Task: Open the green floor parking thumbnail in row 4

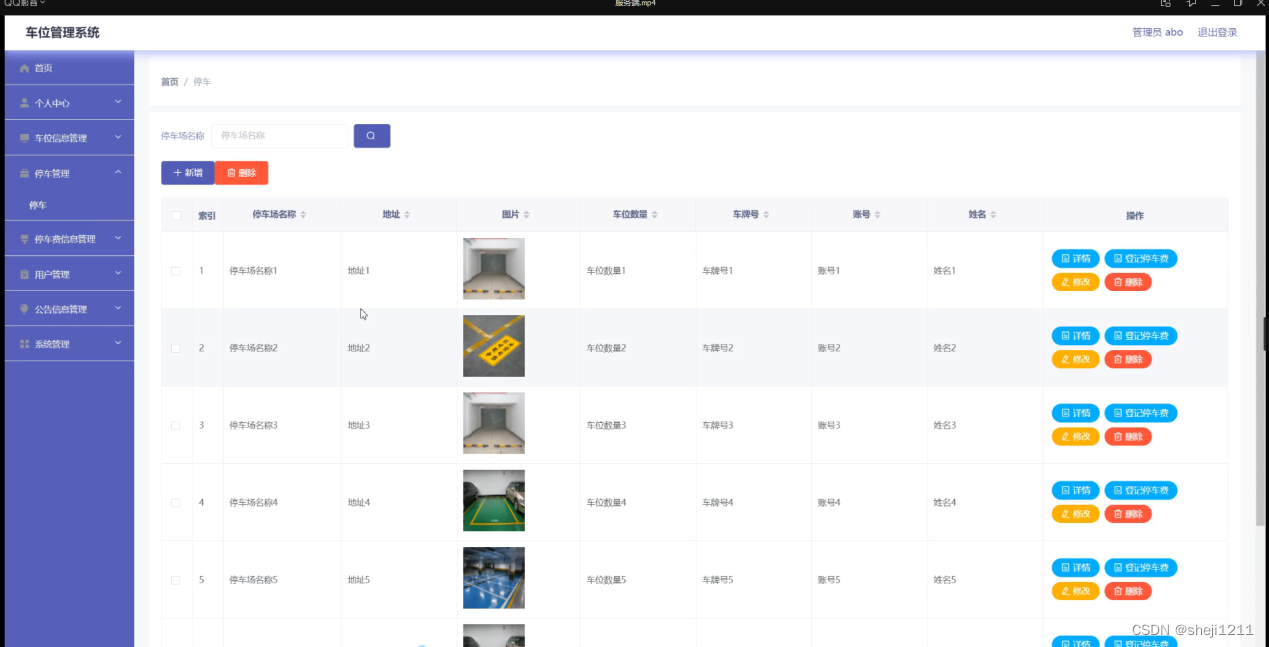Action: coord(494,501)
